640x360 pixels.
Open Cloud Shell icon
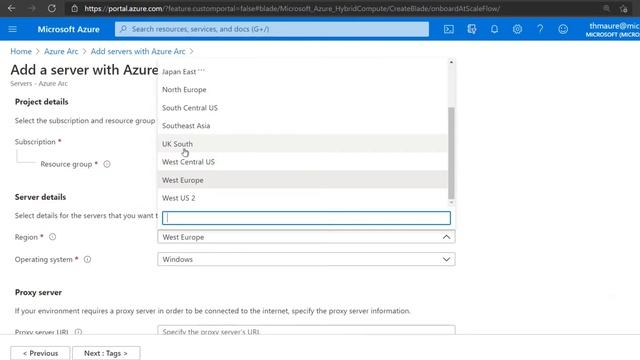[449, 29]
